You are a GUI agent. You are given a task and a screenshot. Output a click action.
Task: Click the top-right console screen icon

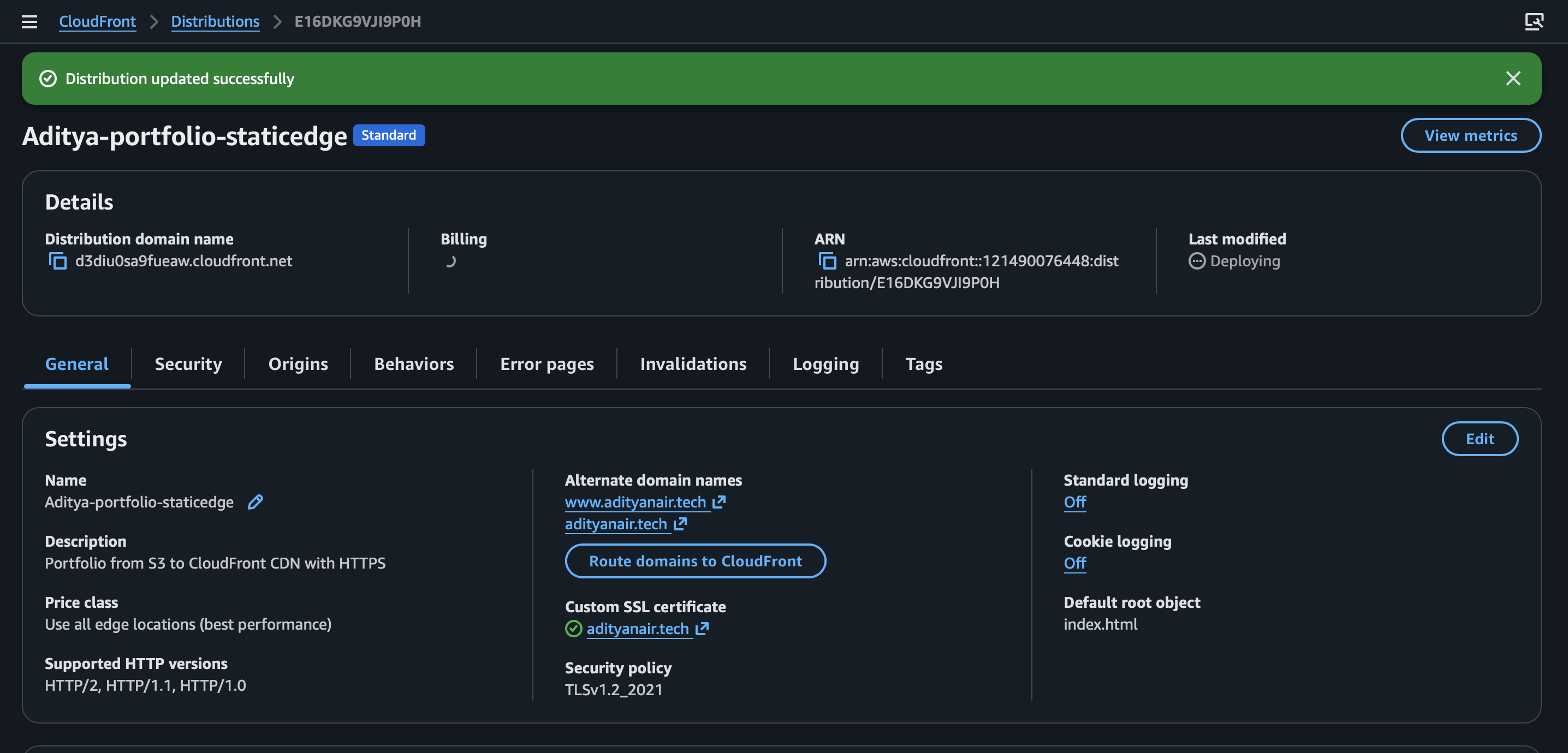pos(1533,22)
